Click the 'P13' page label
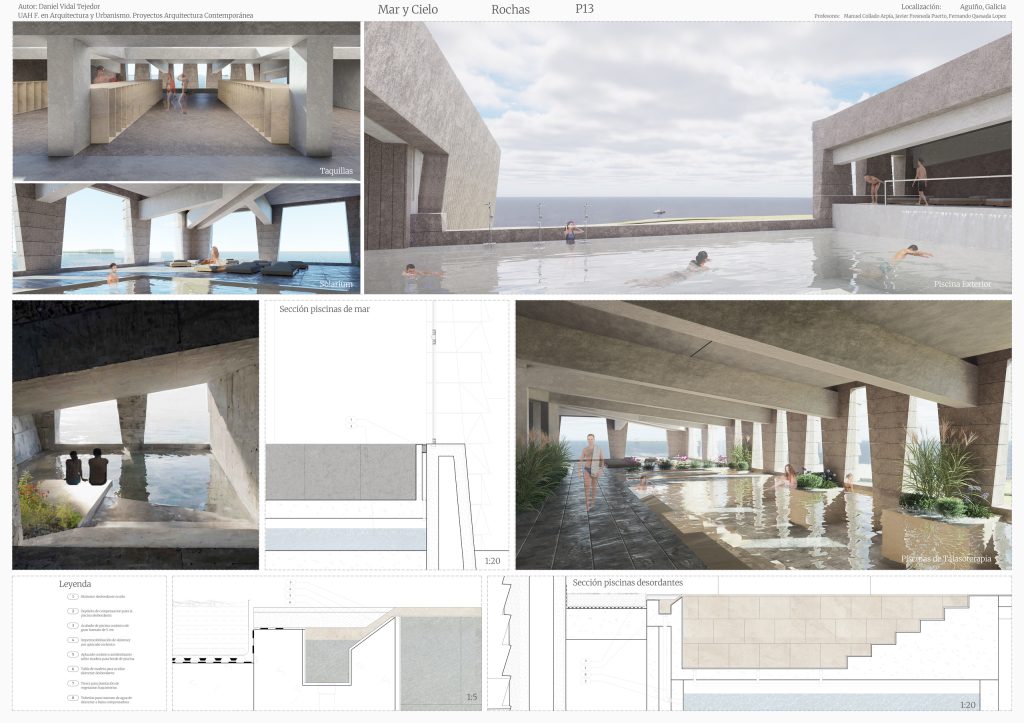Viewport: 1024px width, 723px height. [x=584, y=9]
